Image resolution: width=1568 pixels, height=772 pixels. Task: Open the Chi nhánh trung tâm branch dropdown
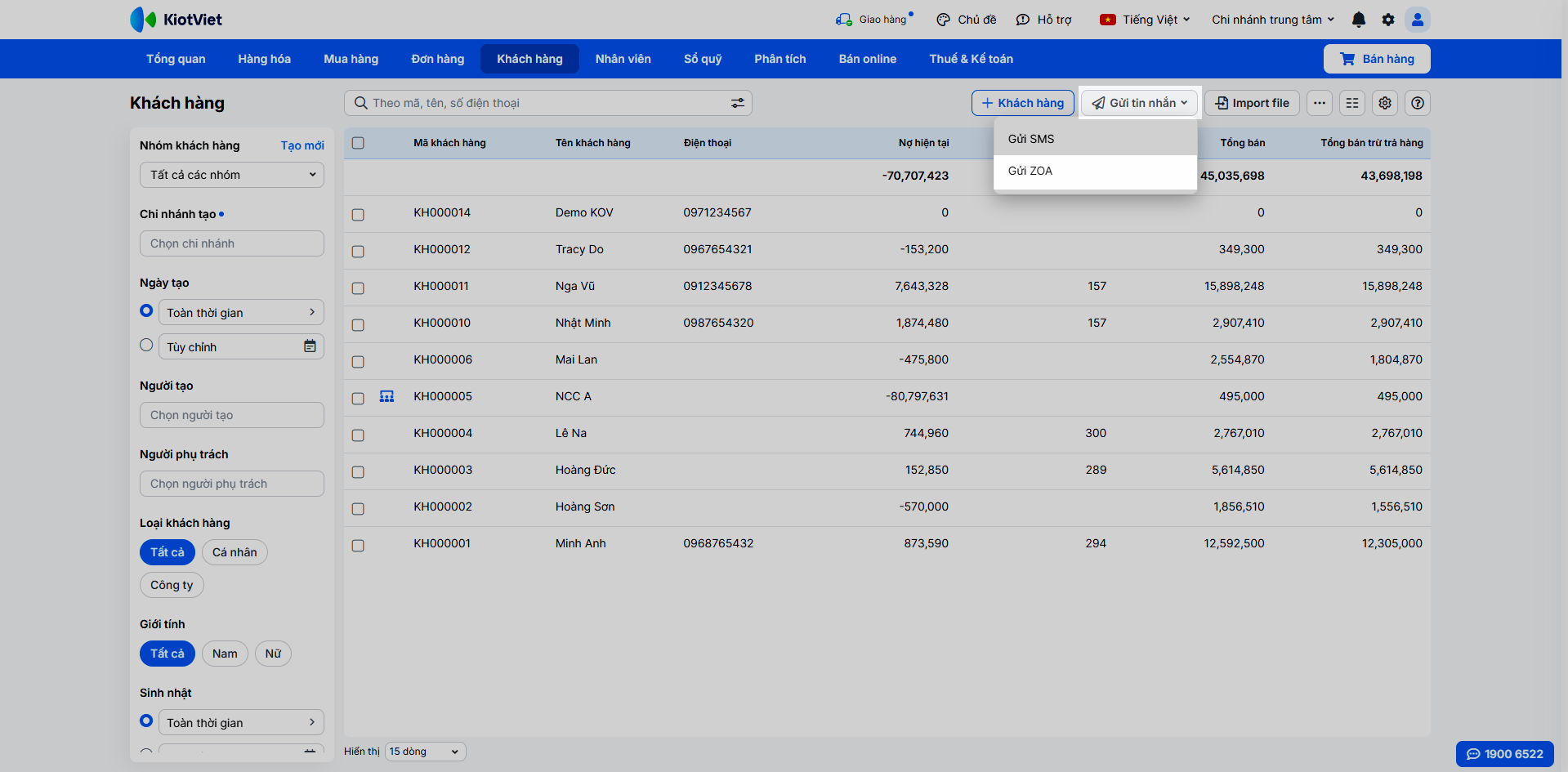(1272, 20)
